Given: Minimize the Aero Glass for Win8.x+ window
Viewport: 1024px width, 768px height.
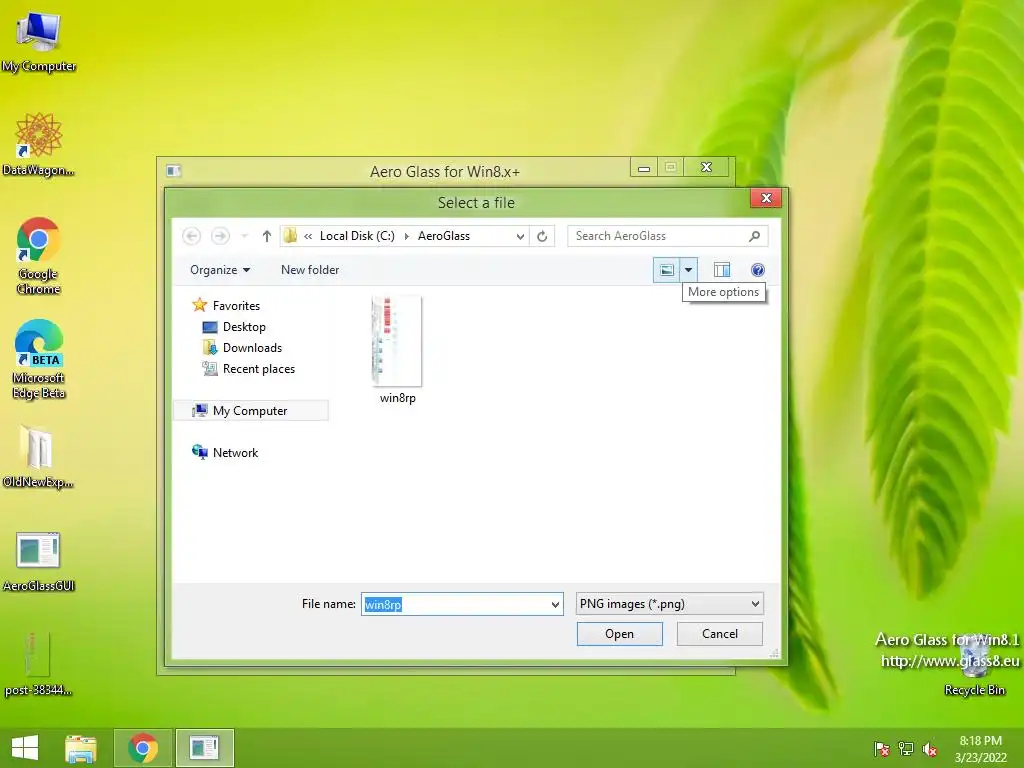Looking at the screenshot, I should click(x=644, y=168).
